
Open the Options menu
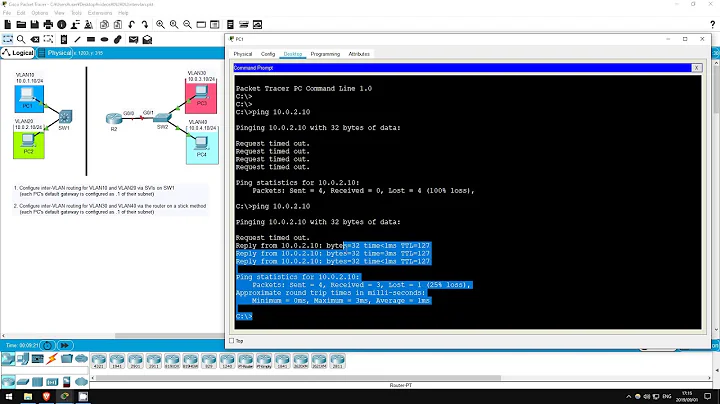(x=40, y=13)
